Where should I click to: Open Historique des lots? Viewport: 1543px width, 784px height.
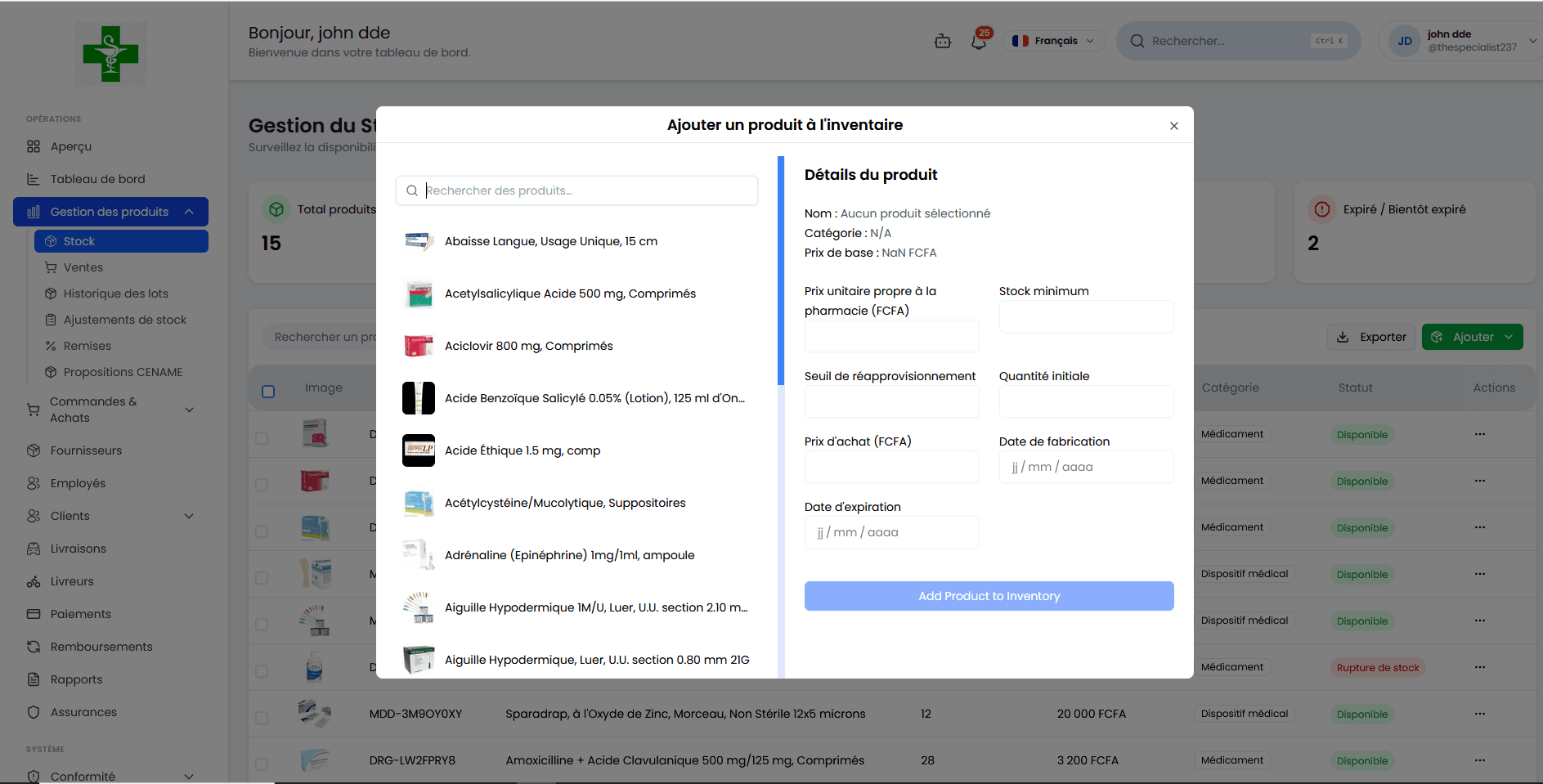116,293
